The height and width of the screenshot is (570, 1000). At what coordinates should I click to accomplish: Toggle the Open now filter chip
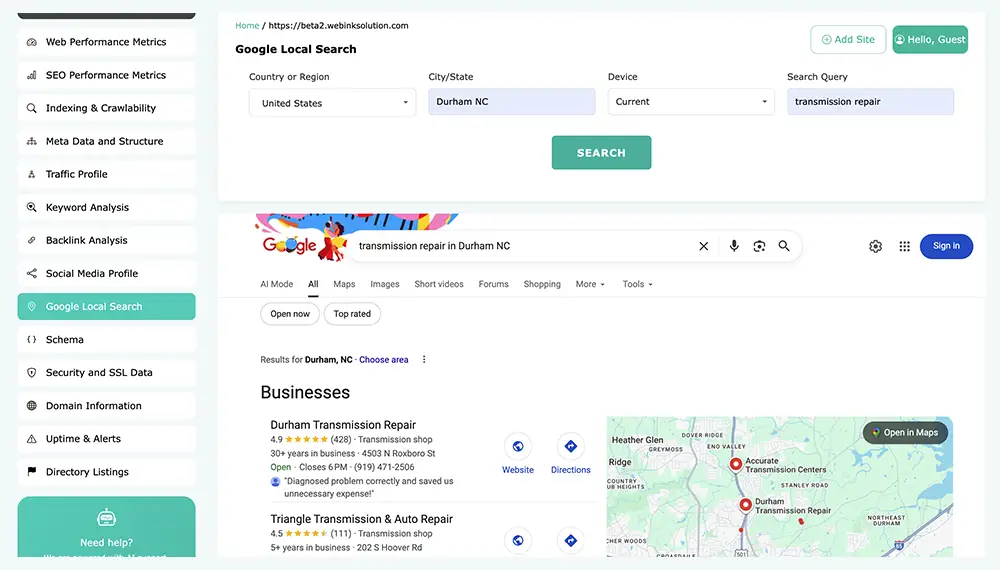pyautogui.click(x=290, y=314)
